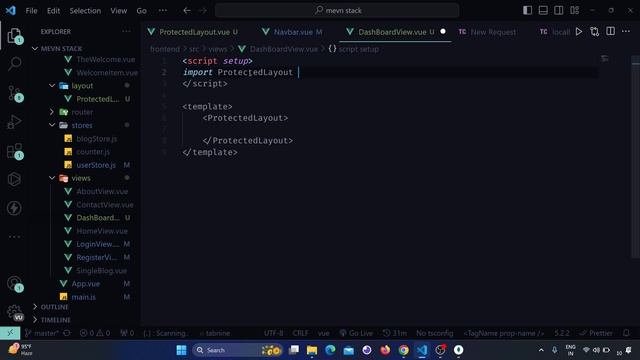Open the Edit menu

53,11
